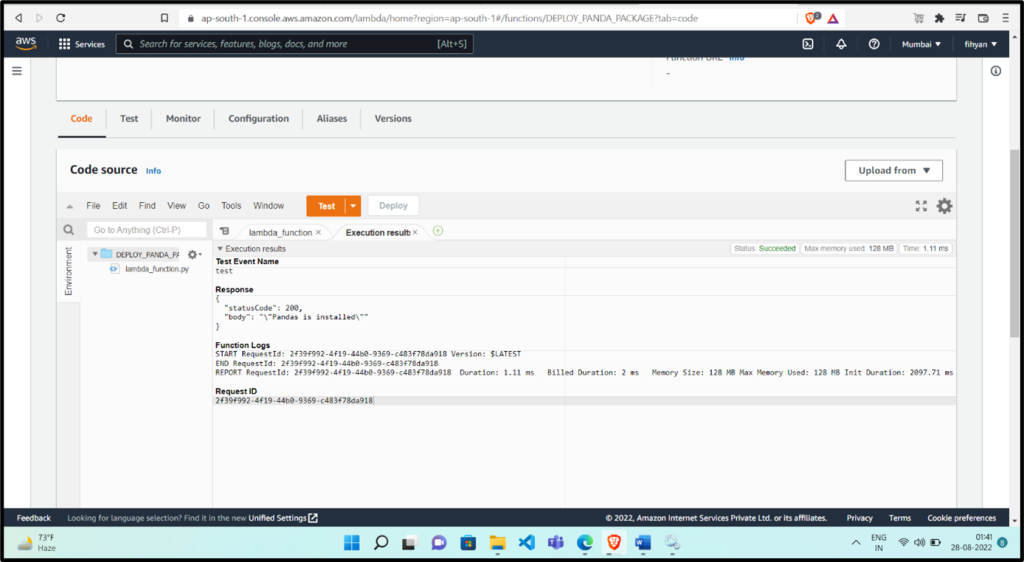Viewport: 1024px width, 562px height.
Task: Open the Tools menu in editor
Action: tap(231, 206)
